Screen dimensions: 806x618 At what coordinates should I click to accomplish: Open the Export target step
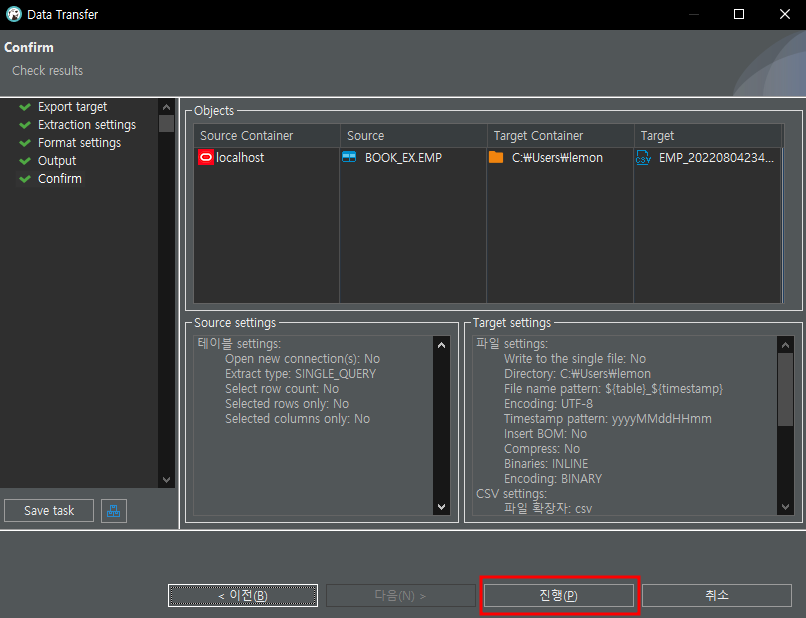(x=72, y=107)
